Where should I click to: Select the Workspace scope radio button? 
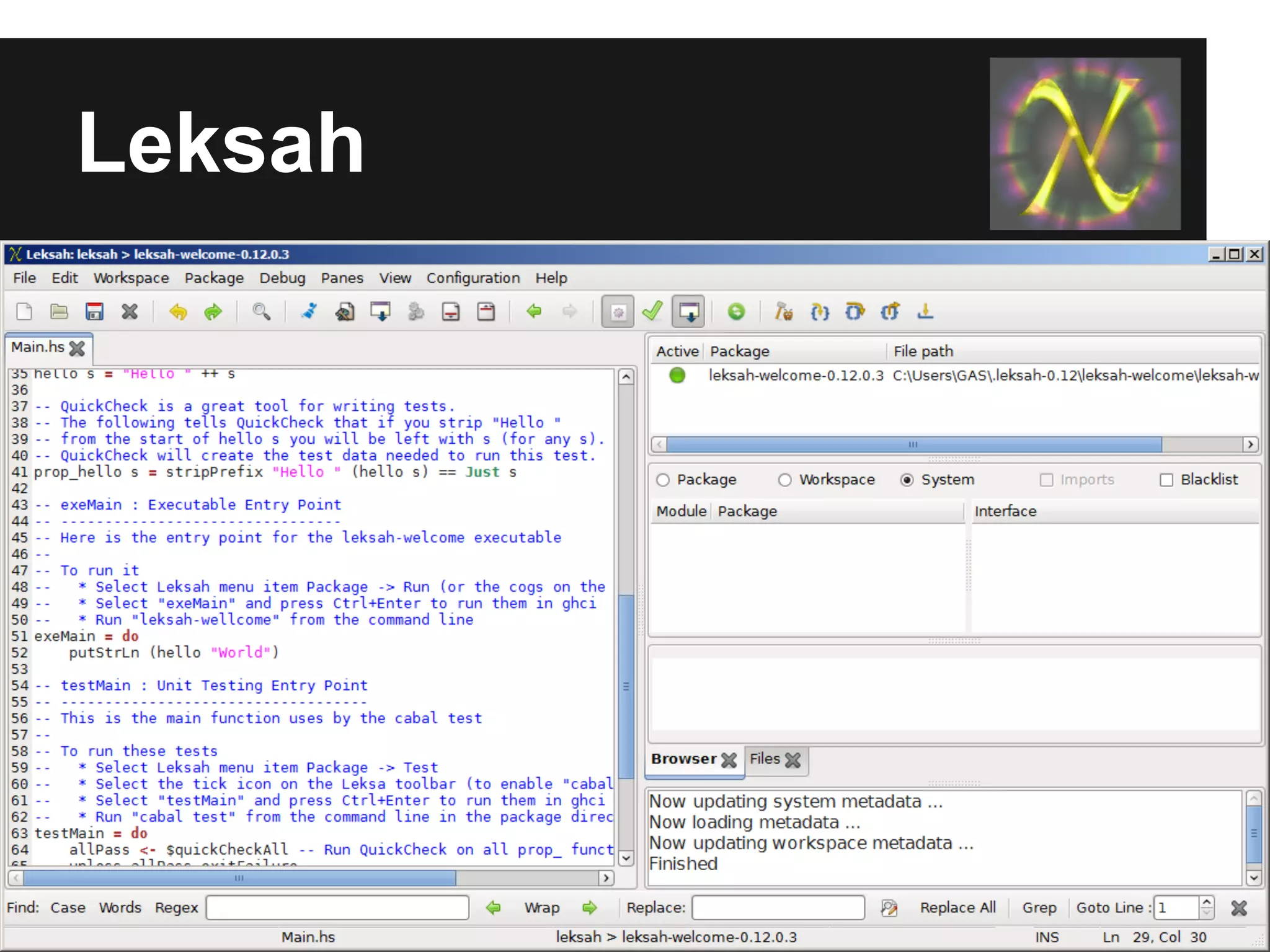[x=785, y=480]
